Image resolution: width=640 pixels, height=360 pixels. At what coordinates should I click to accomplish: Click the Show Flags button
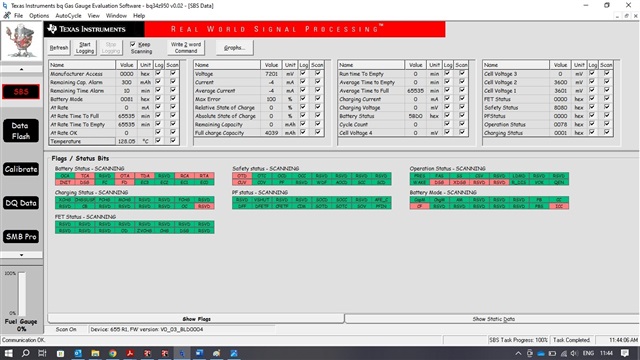(x=196, y=319)
